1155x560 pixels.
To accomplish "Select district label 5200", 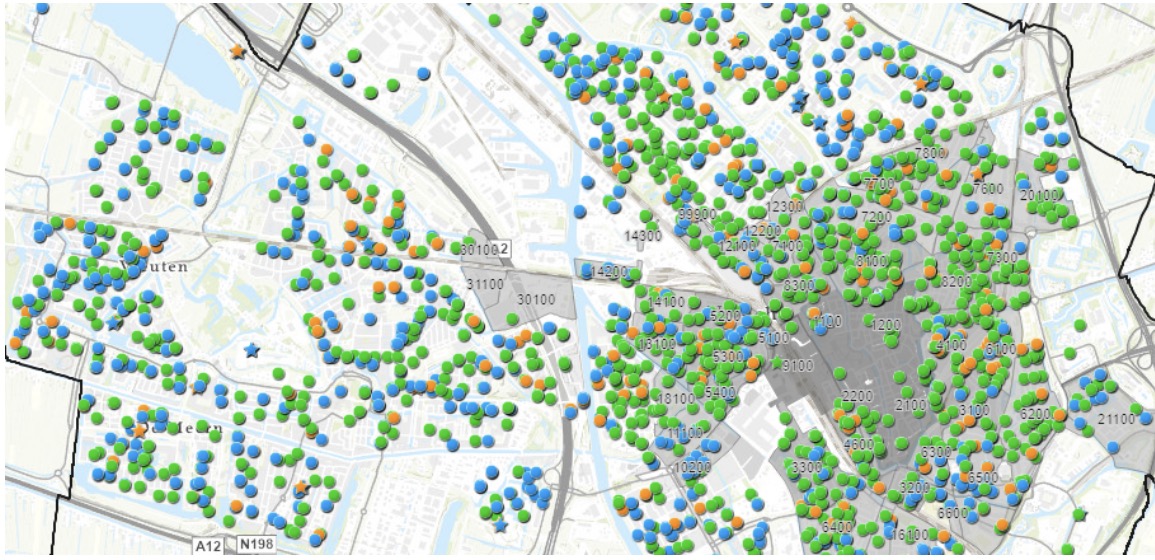I will click(726, 316).
